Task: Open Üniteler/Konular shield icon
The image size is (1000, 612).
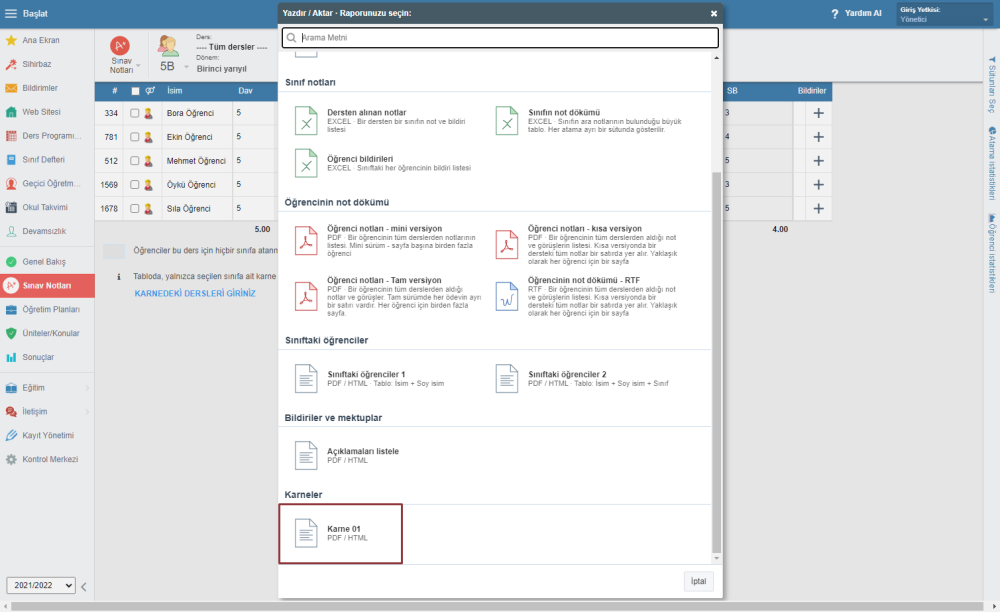Action: (11, 333)
